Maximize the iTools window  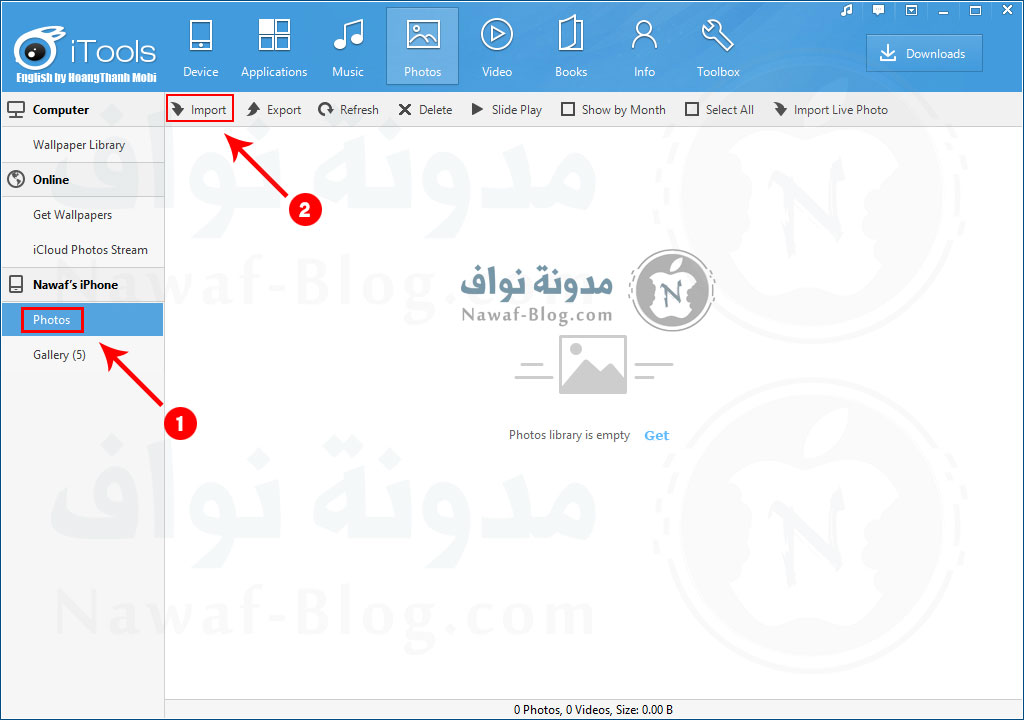(x=975, y=10)
